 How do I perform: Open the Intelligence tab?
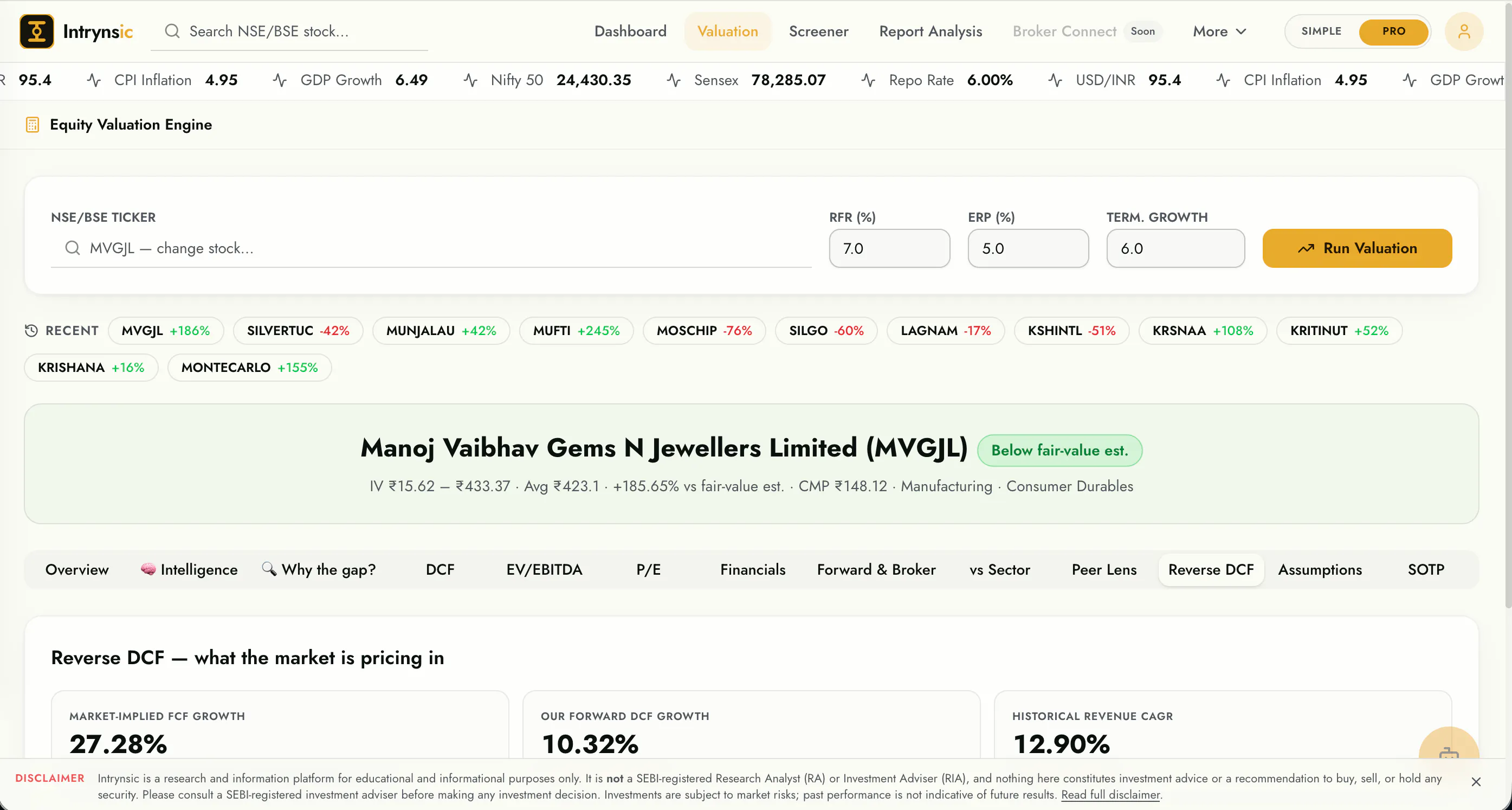pyautogui.click(x=189, y=570)
